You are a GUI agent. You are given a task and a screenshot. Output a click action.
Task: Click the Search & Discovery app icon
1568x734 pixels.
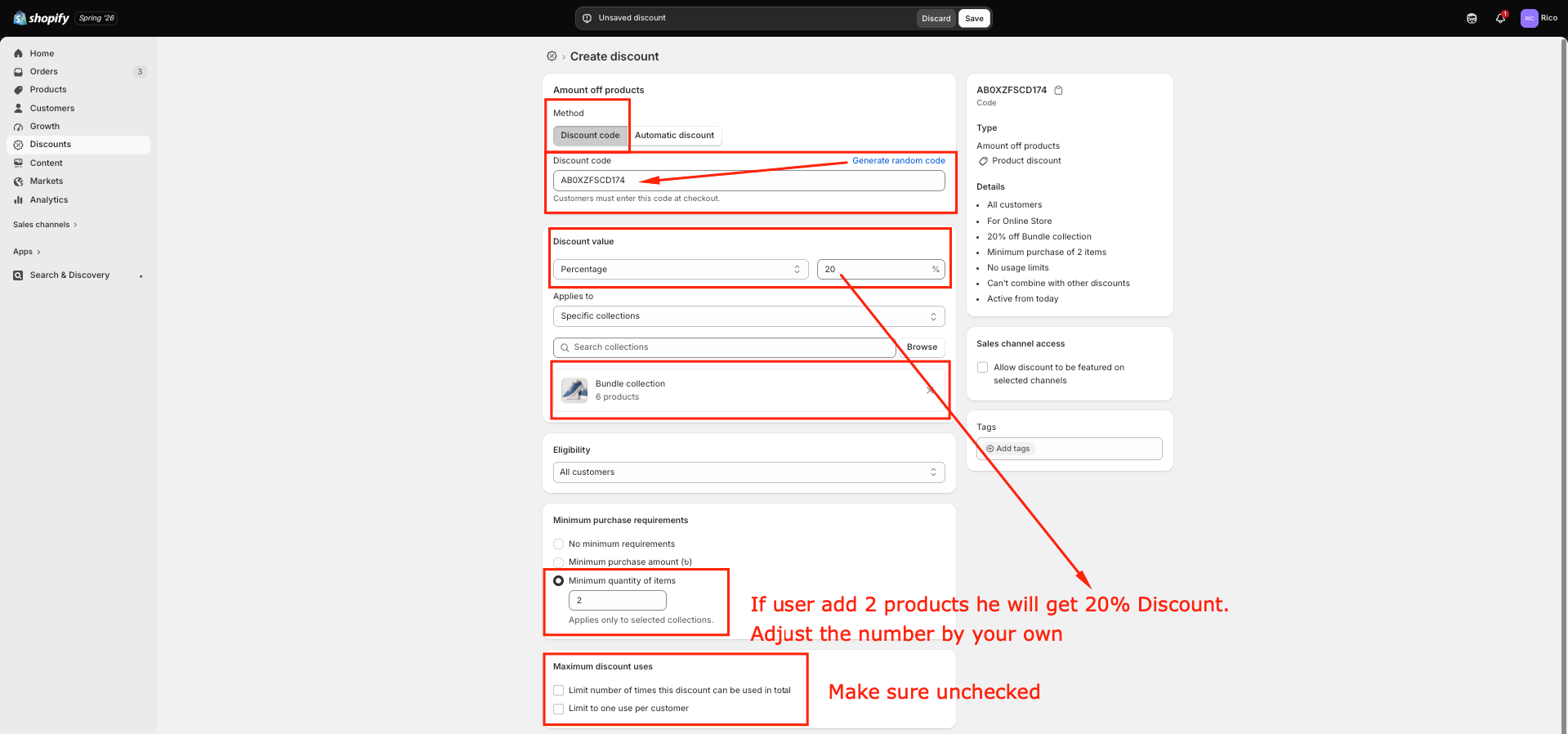click(x=18, y=275)
